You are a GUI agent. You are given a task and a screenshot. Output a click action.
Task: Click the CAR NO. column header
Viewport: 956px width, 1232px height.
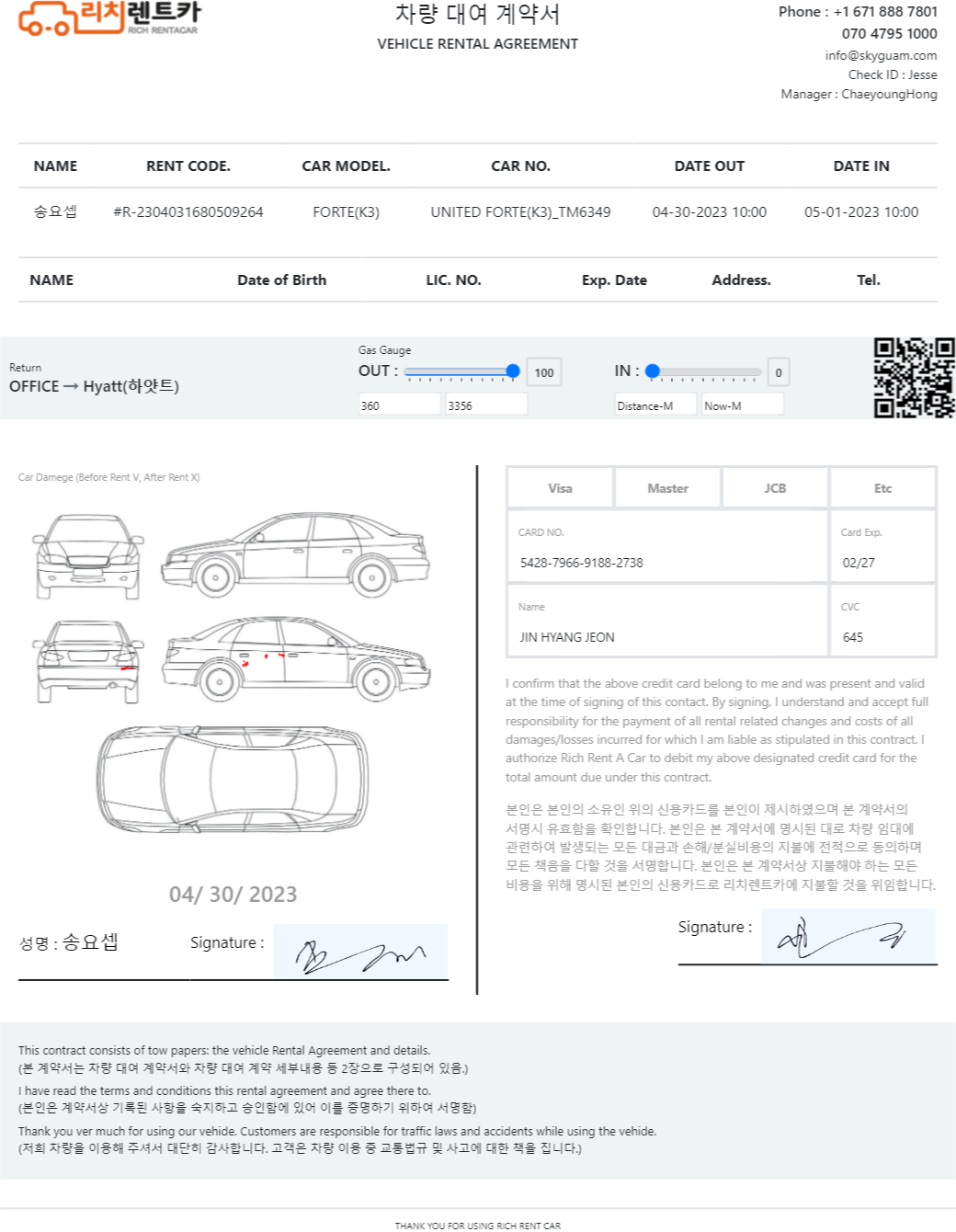pos(520,166)
